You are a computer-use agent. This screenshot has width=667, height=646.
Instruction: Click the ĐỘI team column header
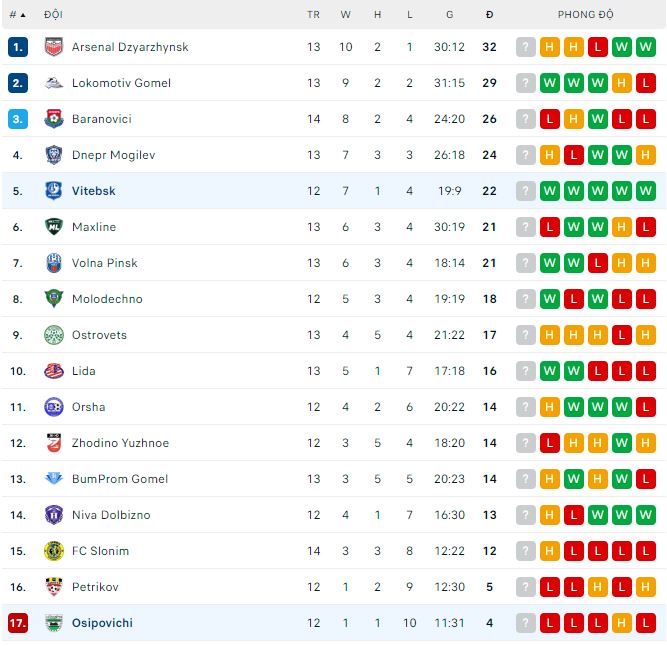click(x=53, y=15)
